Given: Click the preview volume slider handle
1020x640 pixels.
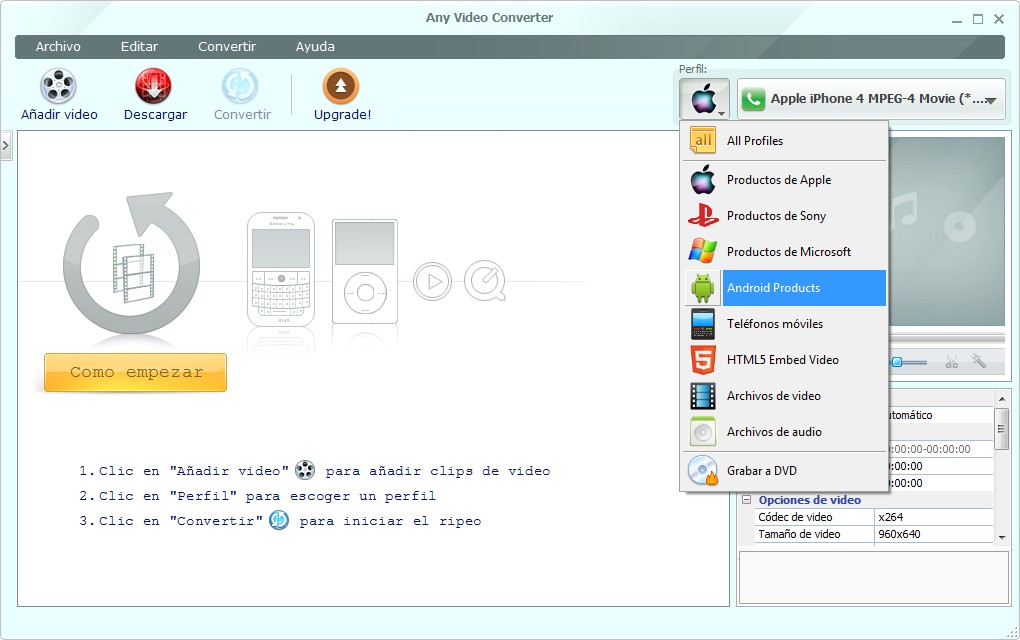Looking at the screenshot, I should point(896,362).
